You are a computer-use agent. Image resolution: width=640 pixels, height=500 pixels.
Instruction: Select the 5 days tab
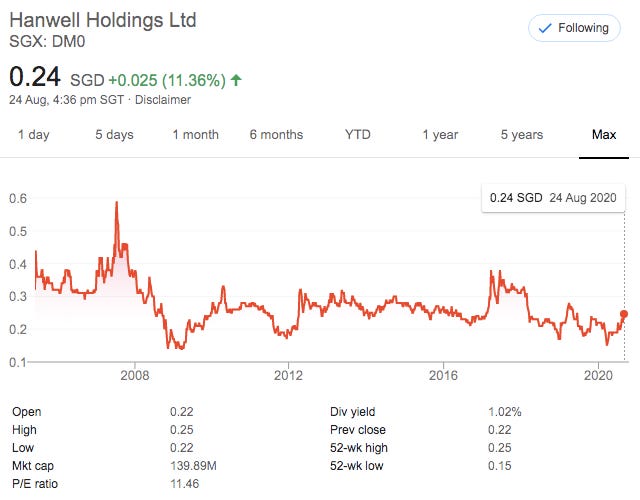114,135
